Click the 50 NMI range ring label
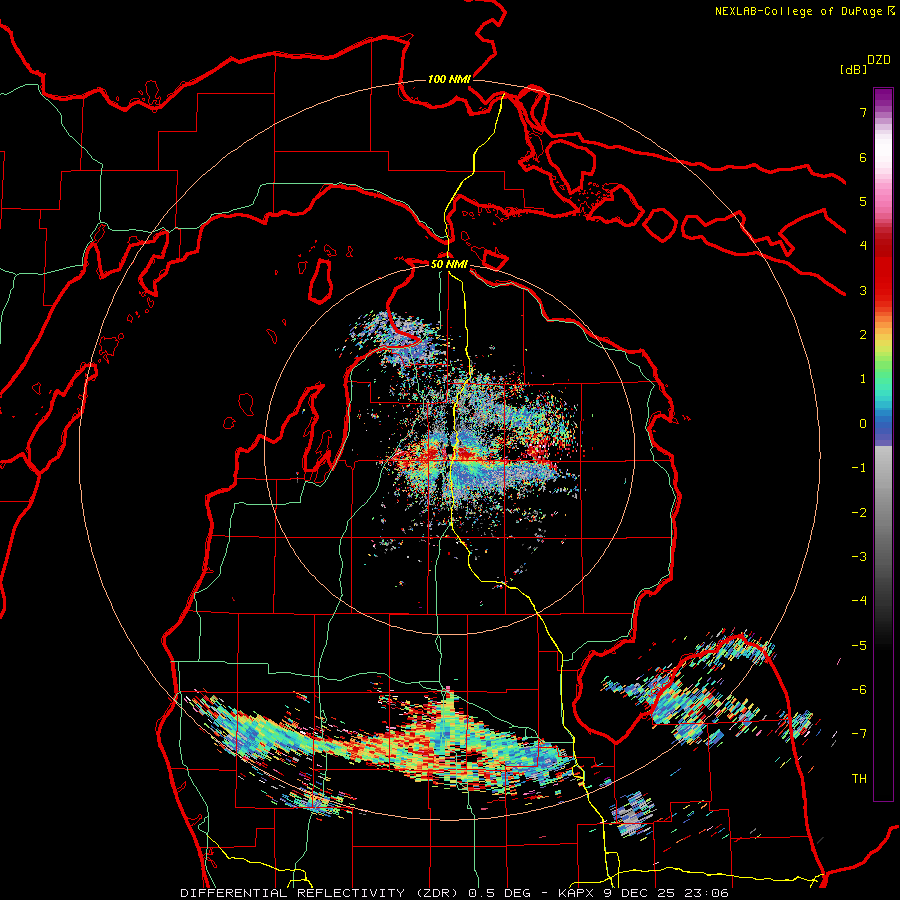900x900 pixels. tap(449, 264)
